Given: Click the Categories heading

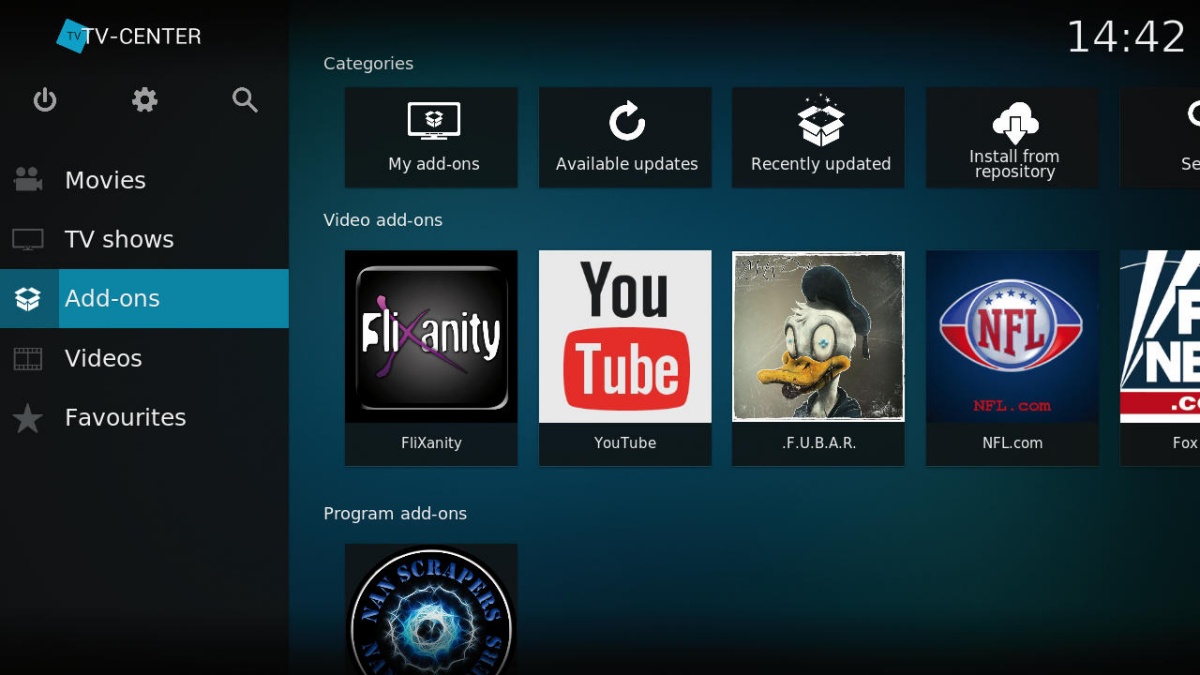Looking at the screenshot, I should (x=368, y=64).
